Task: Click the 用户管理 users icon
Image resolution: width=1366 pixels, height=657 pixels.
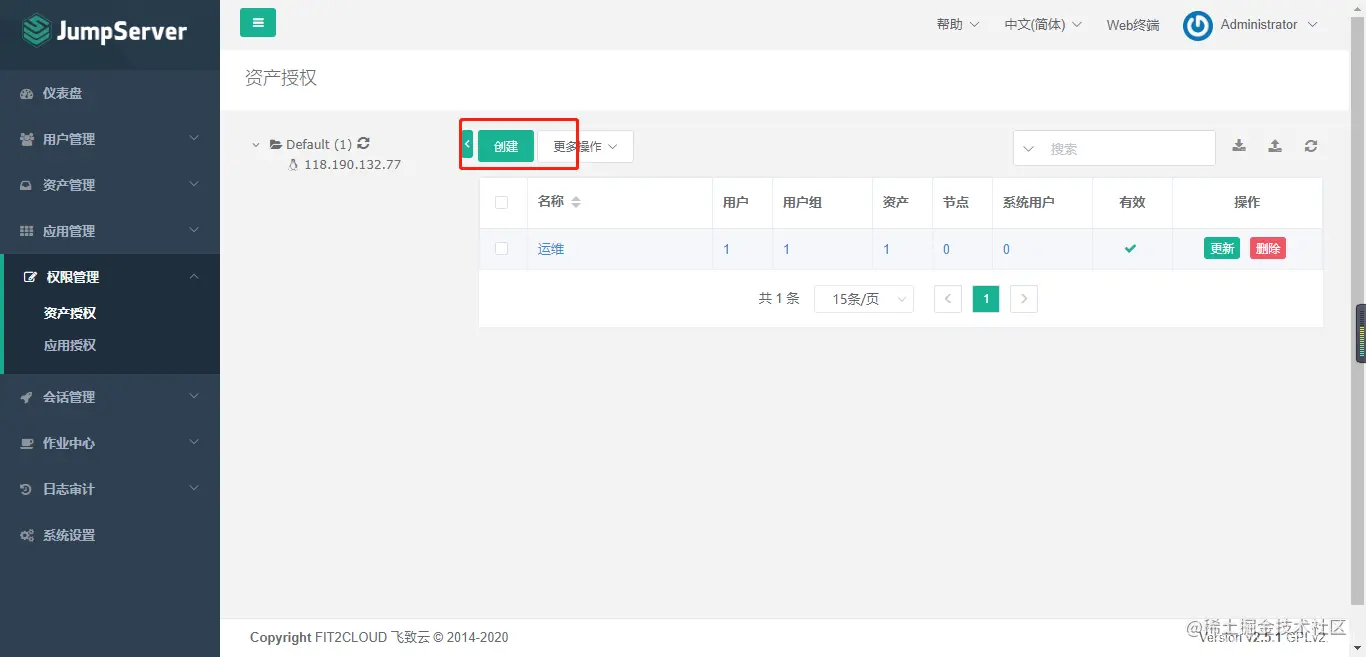Action: click(27, 140)
